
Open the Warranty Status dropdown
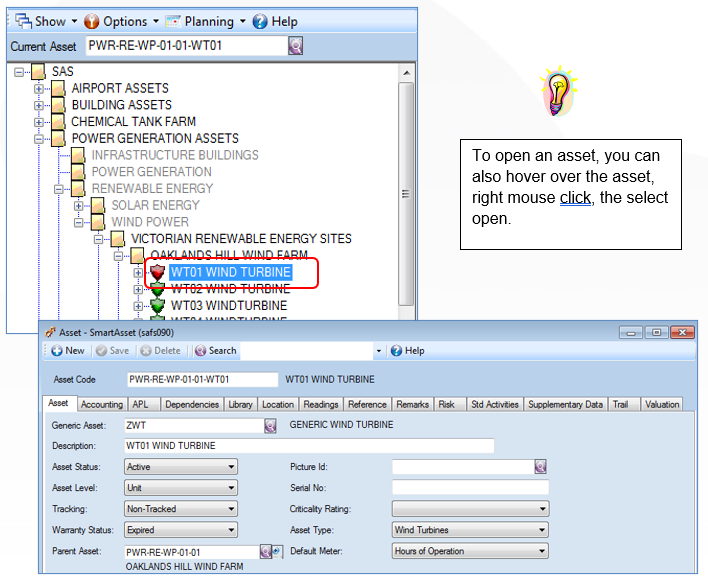[x=181, y=530]
